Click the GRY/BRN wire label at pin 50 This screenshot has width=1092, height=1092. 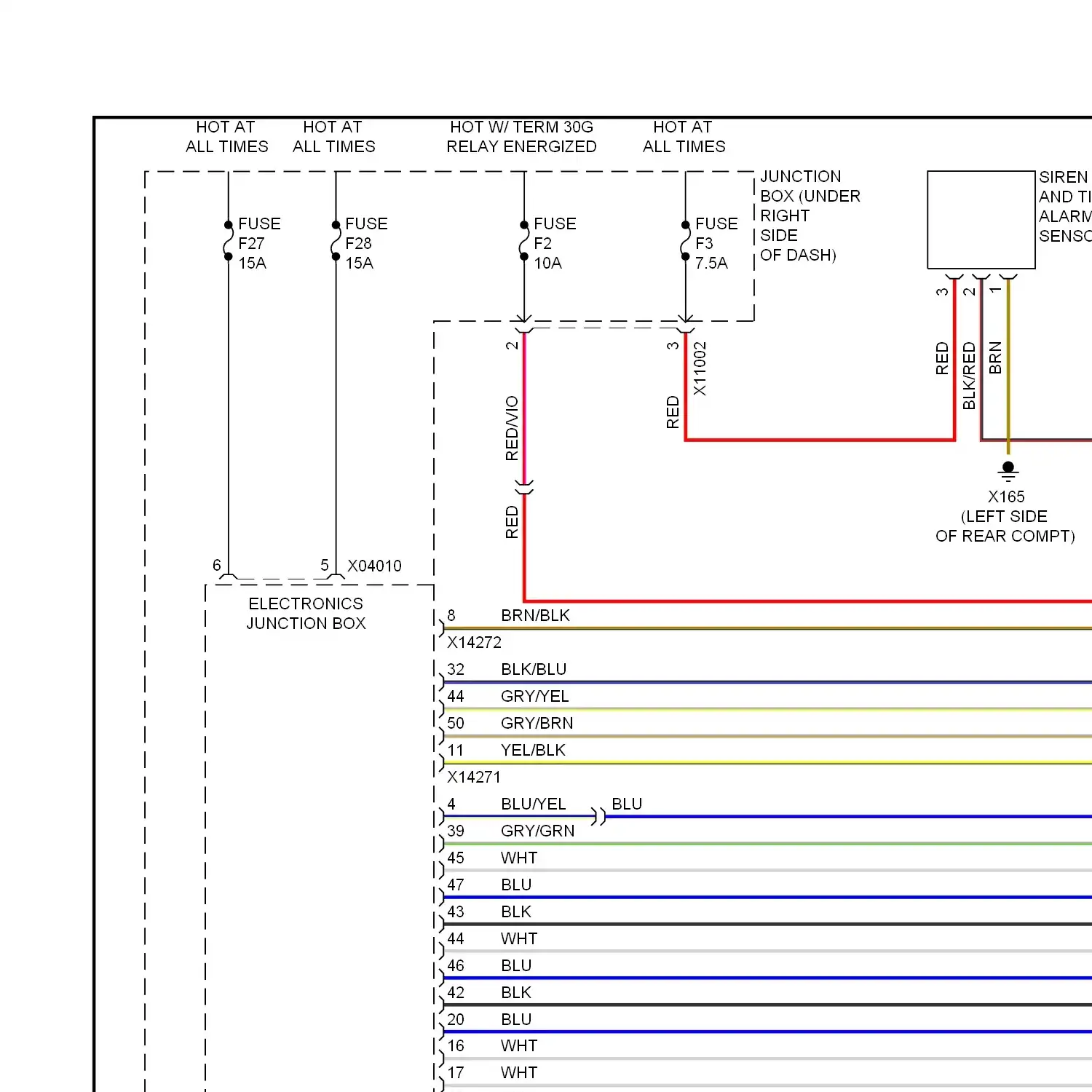[537, 723]
